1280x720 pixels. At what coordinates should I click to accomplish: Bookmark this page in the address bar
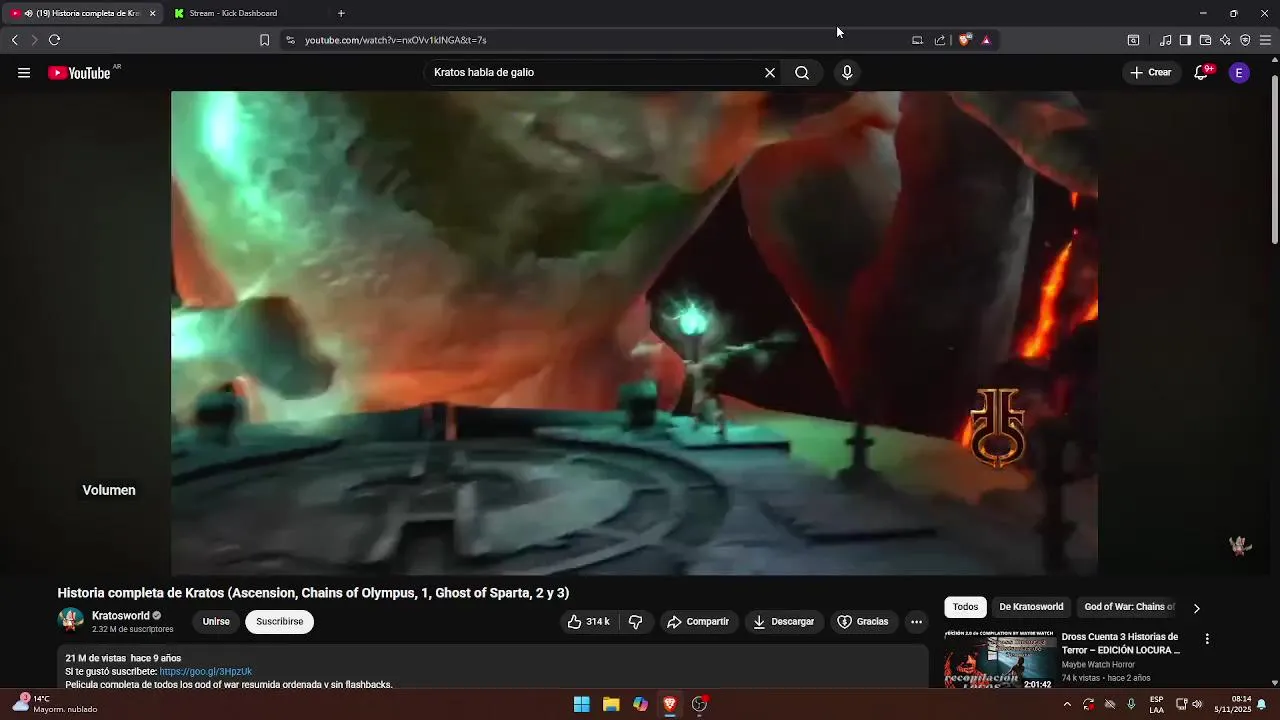point(264,40)
